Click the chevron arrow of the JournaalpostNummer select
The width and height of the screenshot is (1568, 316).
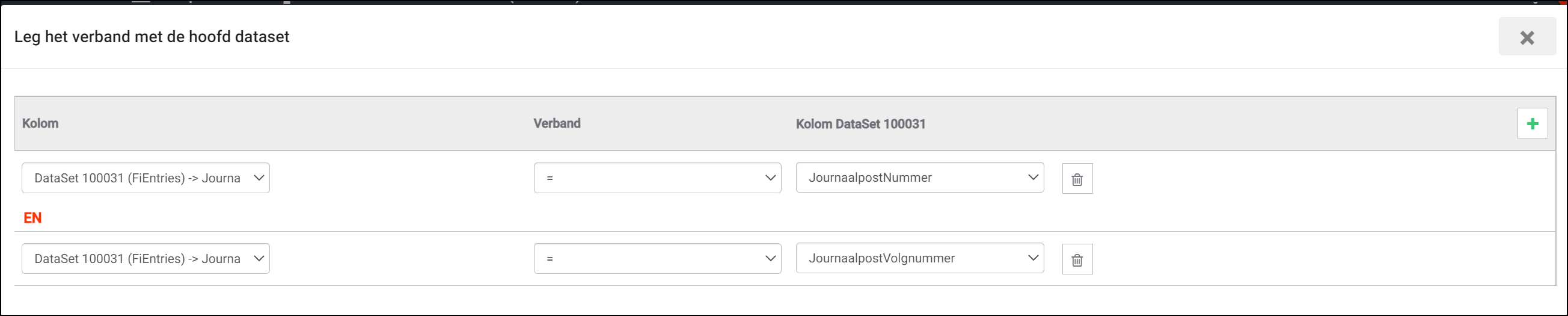point(1033,177)
